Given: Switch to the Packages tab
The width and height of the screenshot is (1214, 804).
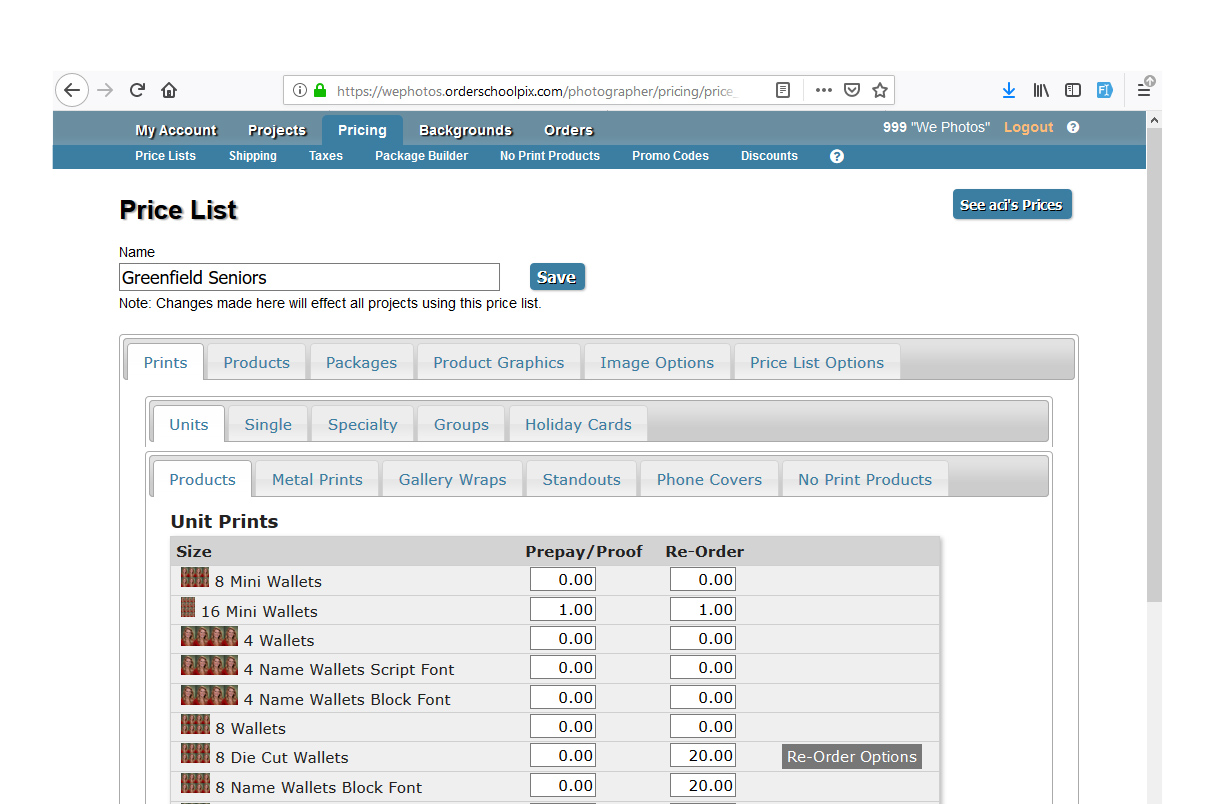Looking at the screenshot, I should pyautogui.click(x=361, y=363).
